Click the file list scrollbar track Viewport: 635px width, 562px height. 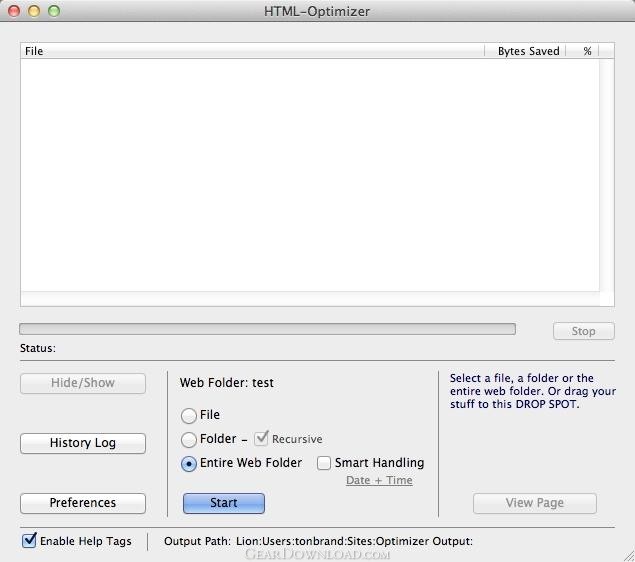(606, 175)
